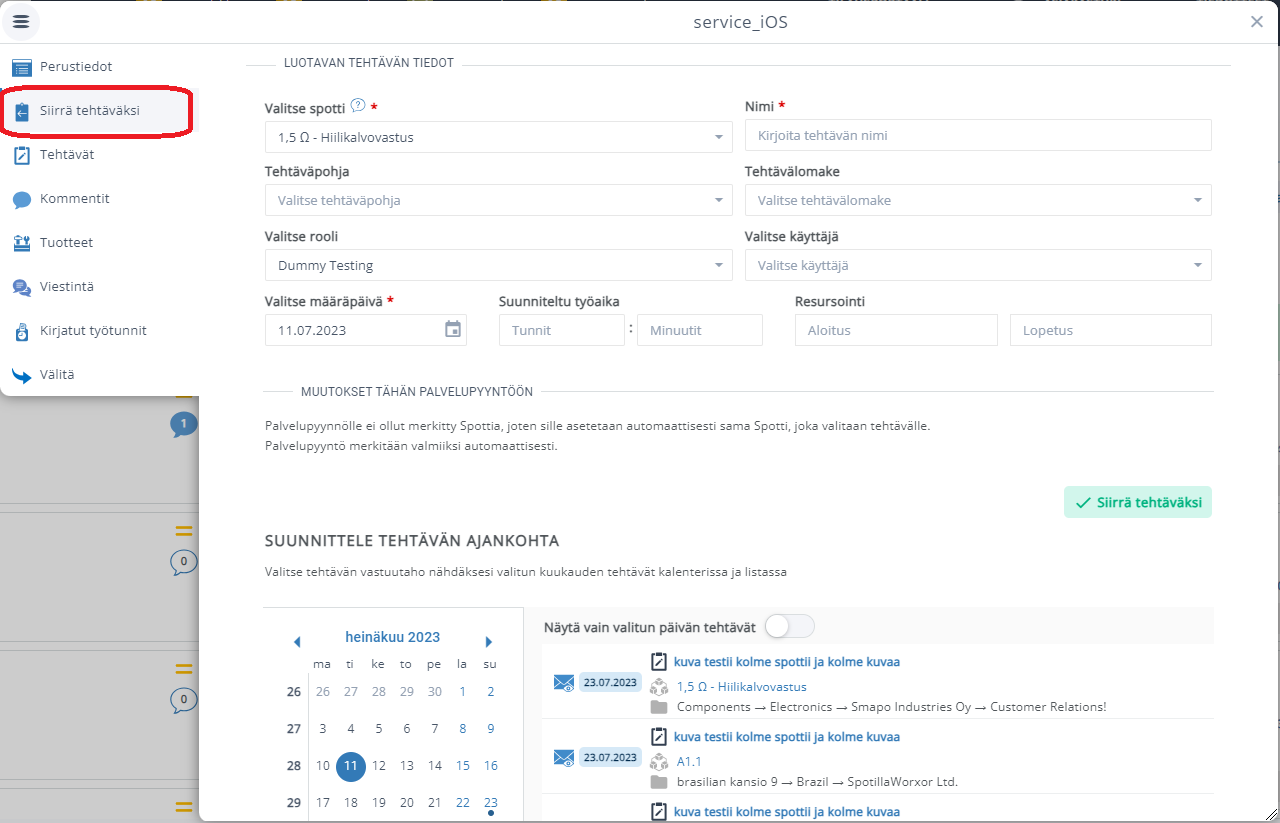
Task: Open A1.1 spot link
Action: [689, 762]
